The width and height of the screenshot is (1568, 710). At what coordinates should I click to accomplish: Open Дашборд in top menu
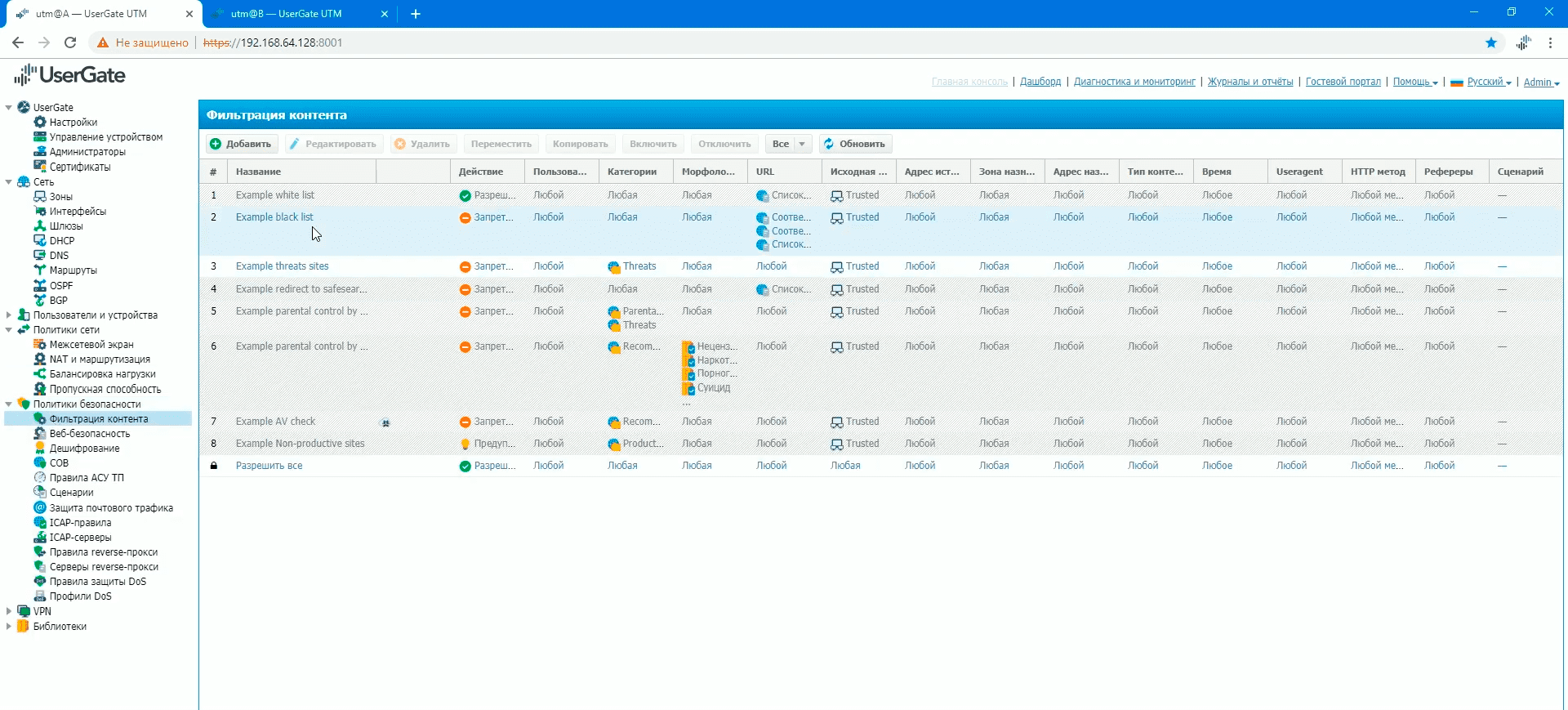tap(1040, 82)
